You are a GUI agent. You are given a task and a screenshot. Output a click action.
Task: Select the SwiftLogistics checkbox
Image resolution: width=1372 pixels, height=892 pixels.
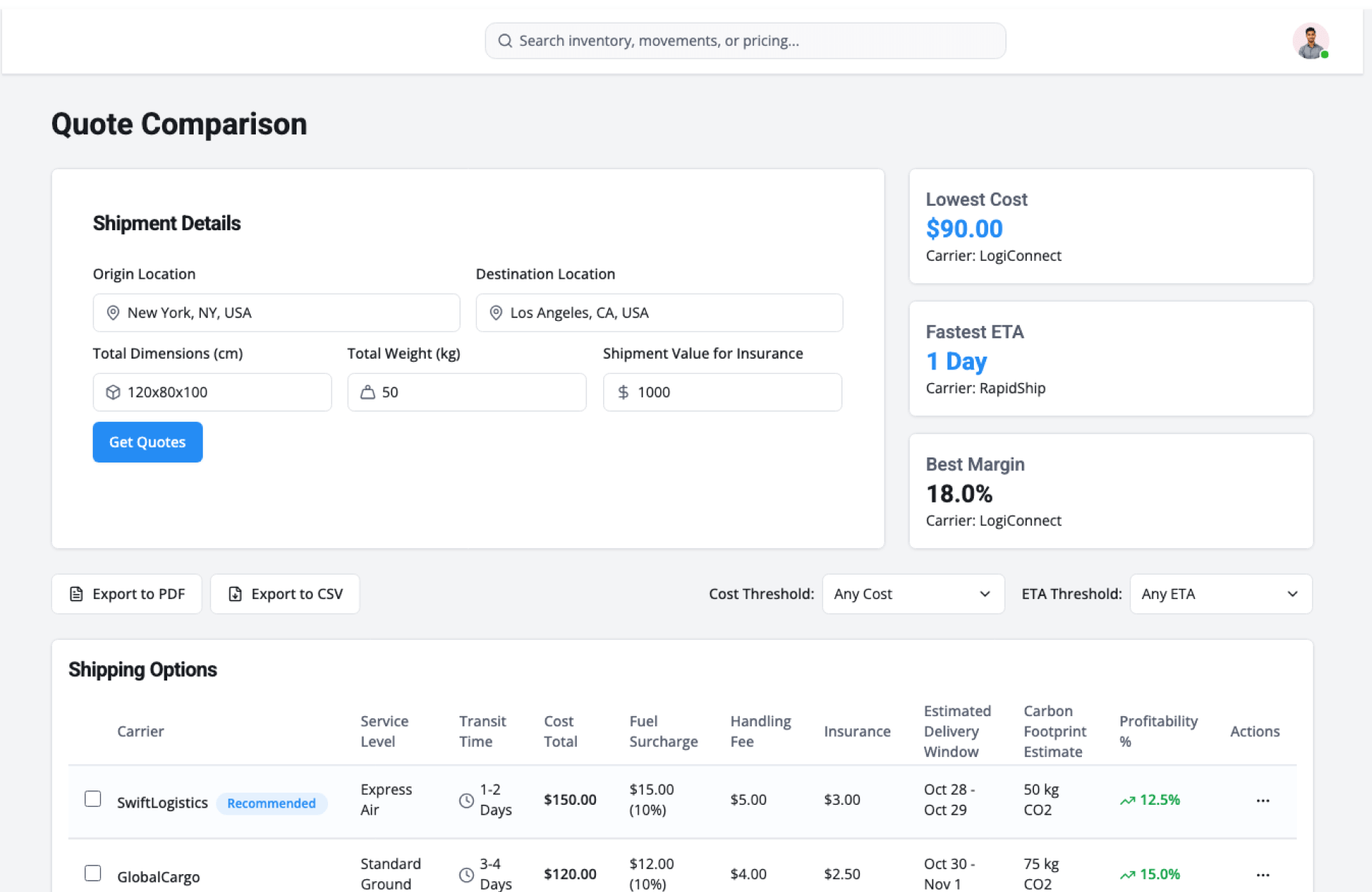[93, 798]
